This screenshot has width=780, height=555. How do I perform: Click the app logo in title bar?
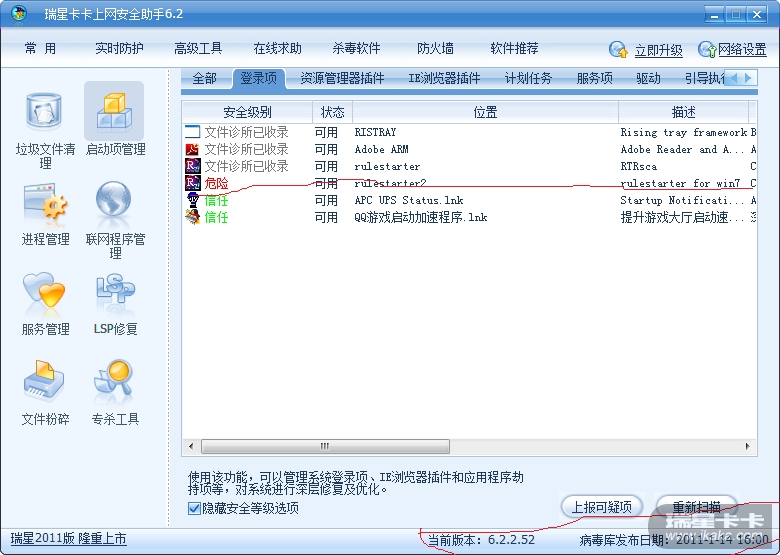click(x=19, y=13)
